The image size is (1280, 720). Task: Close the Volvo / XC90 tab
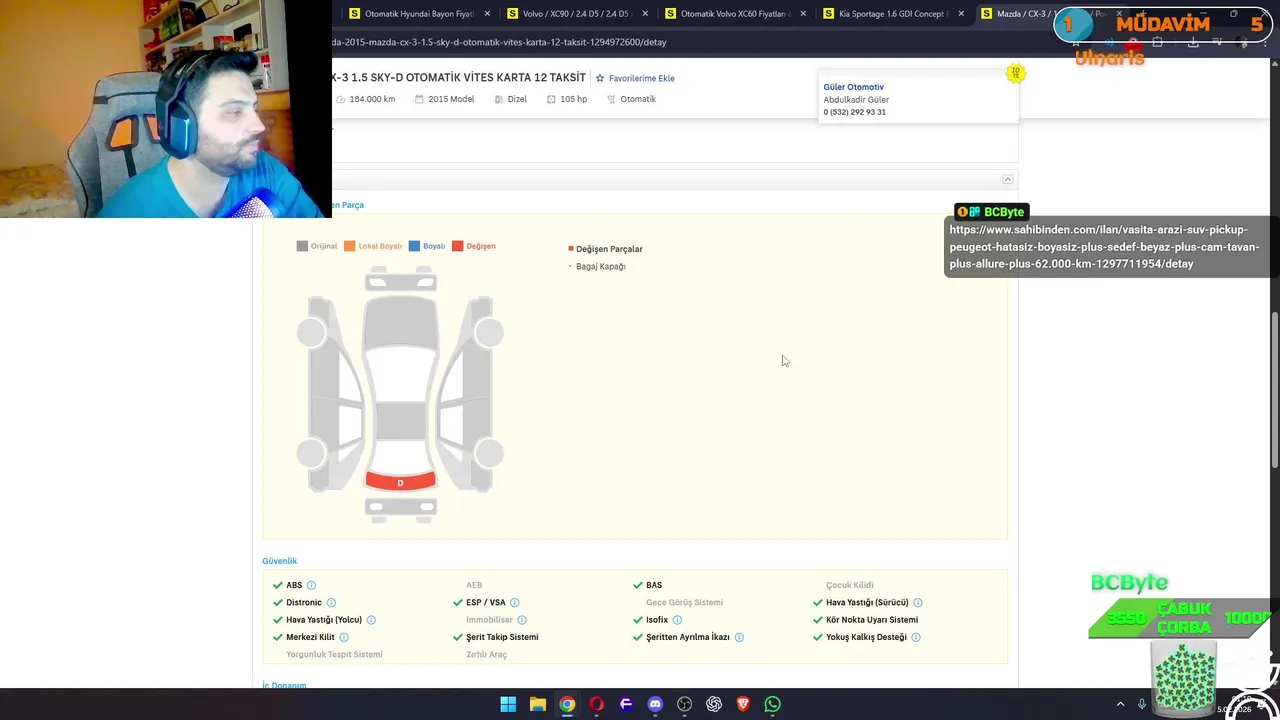645,14
